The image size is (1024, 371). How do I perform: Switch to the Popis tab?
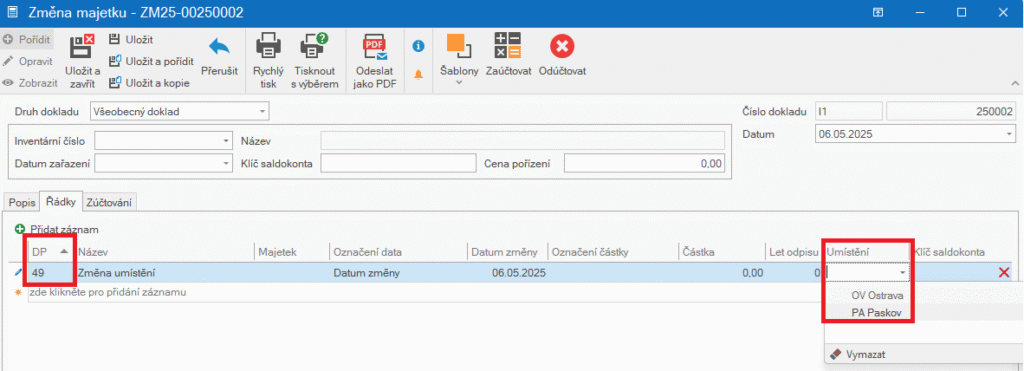tap(22, 202)
